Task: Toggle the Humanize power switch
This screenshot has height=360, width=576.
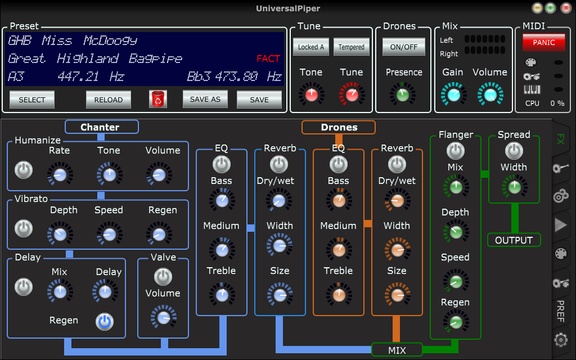Action: 24,170
